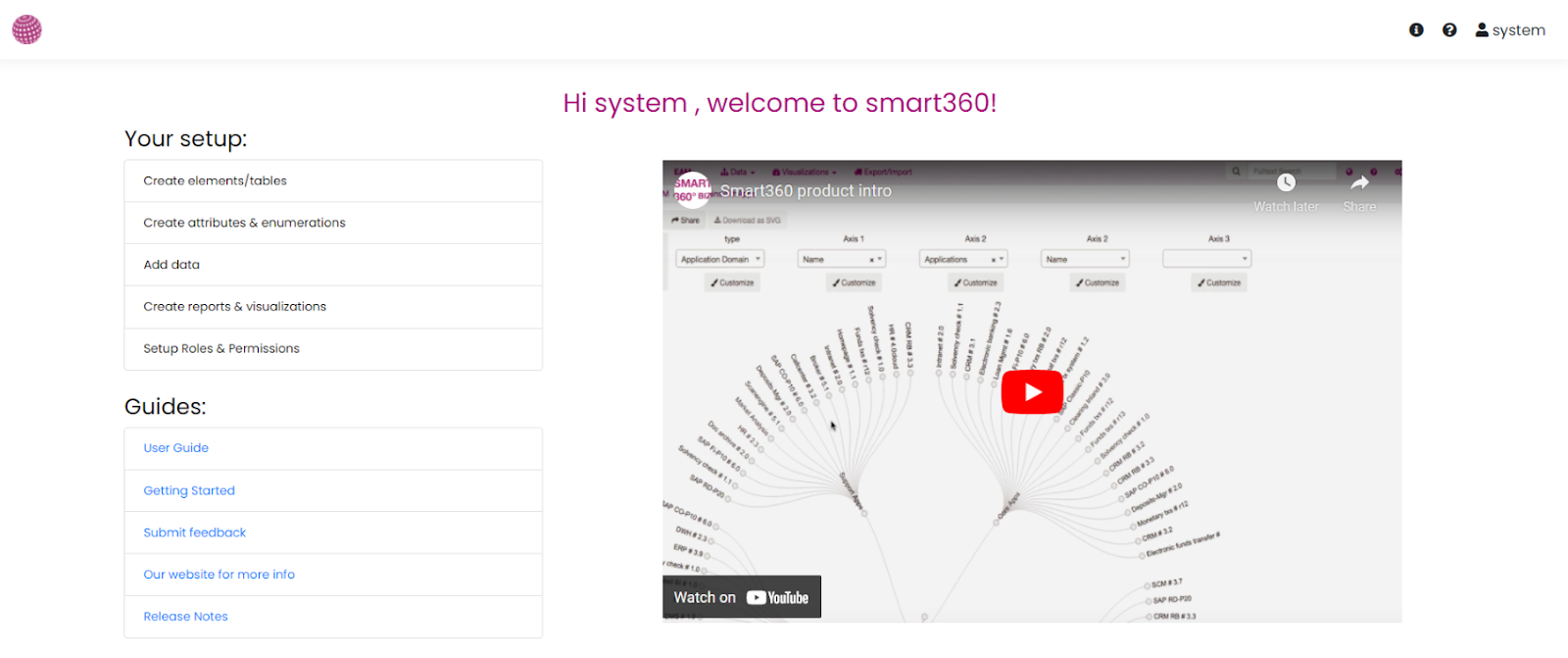The image size is (1568, 658).
Task: Click Submit feedback link
Action: pos(195,532)
